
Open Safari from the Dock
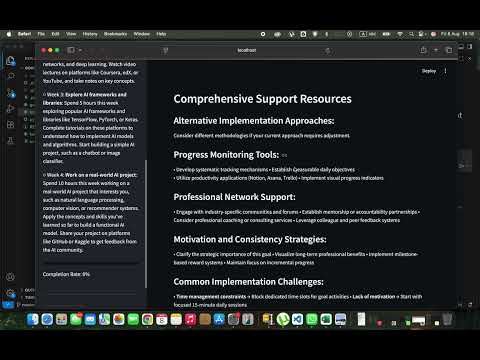pos(47,319)
